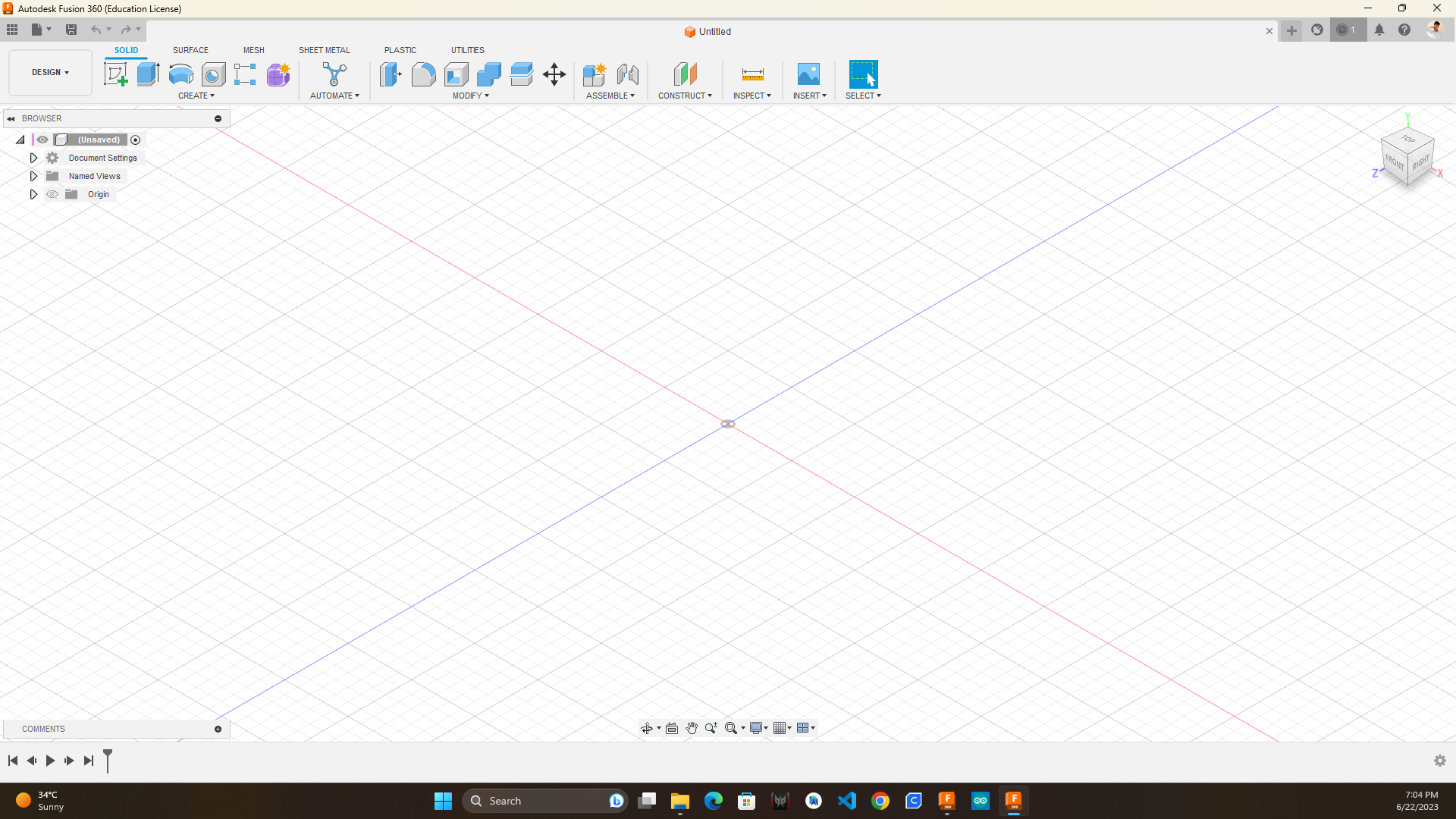The width and height of the screenshot is (1456, 819).
Task: Toggle the eye icon for Unsaved component
Action: [42, 140]
